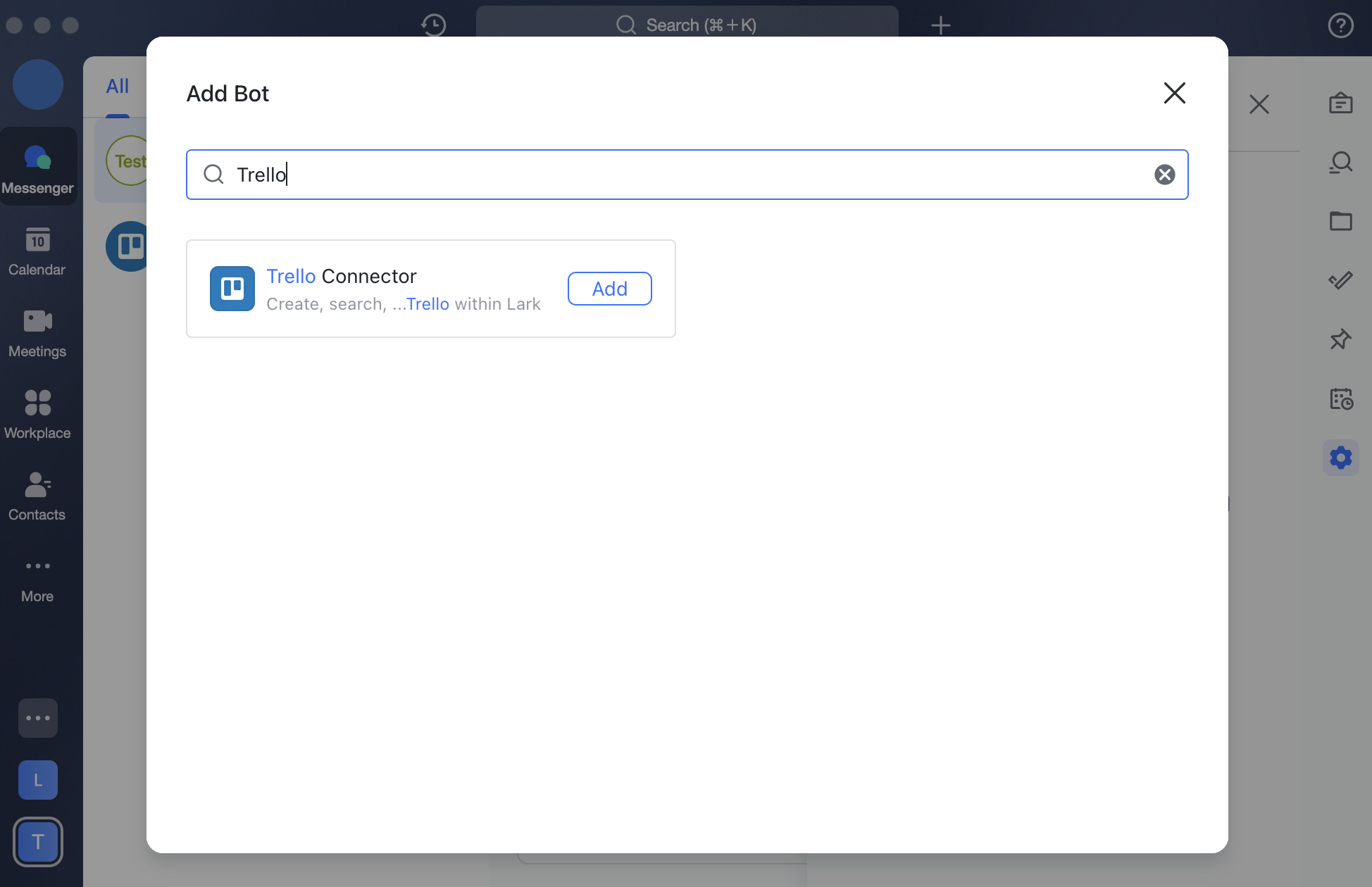This screenshot has width=1372, height=887.
Task: Switch to the All tab
Action: (x=117, y=85)
